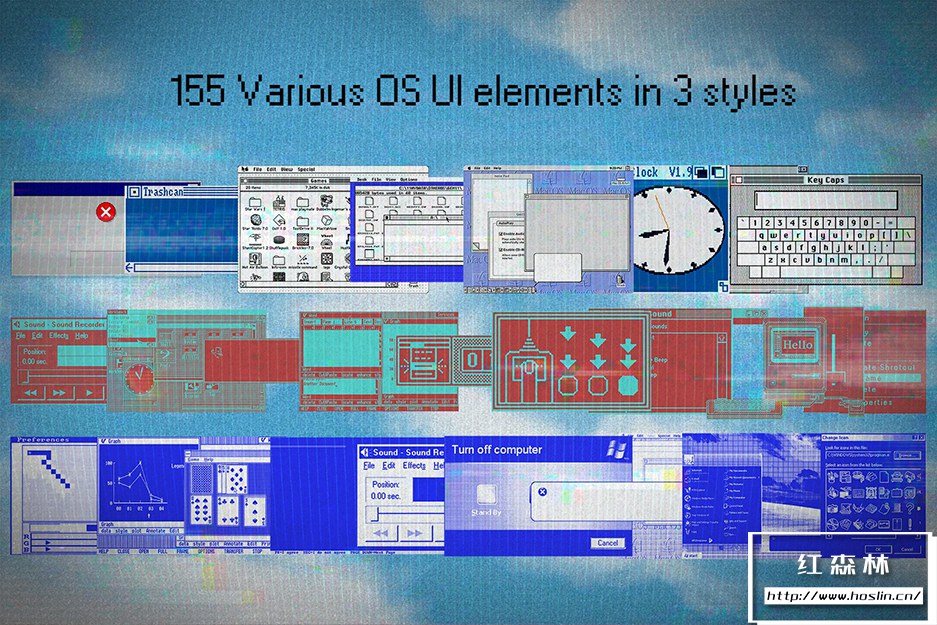
Task: Click the round X icon on the balloon tip
Action: click(x=543, y=491)
